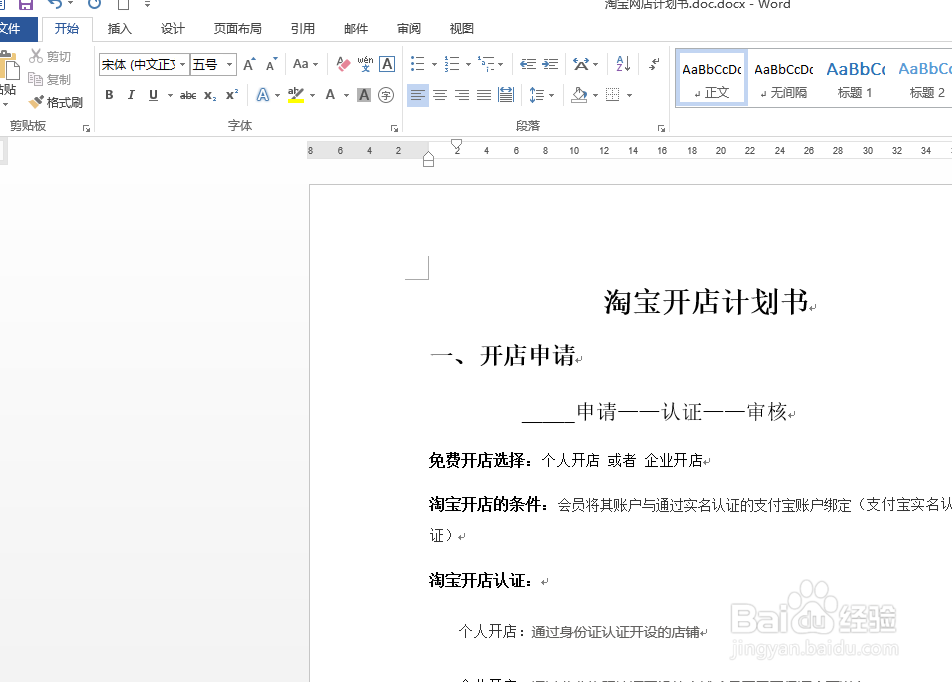The width and height of the screenshot is (952, 682).
Task: Switch to the 插入 (Insert) tab
Action: pyautogui.click(x=119, y=29)
